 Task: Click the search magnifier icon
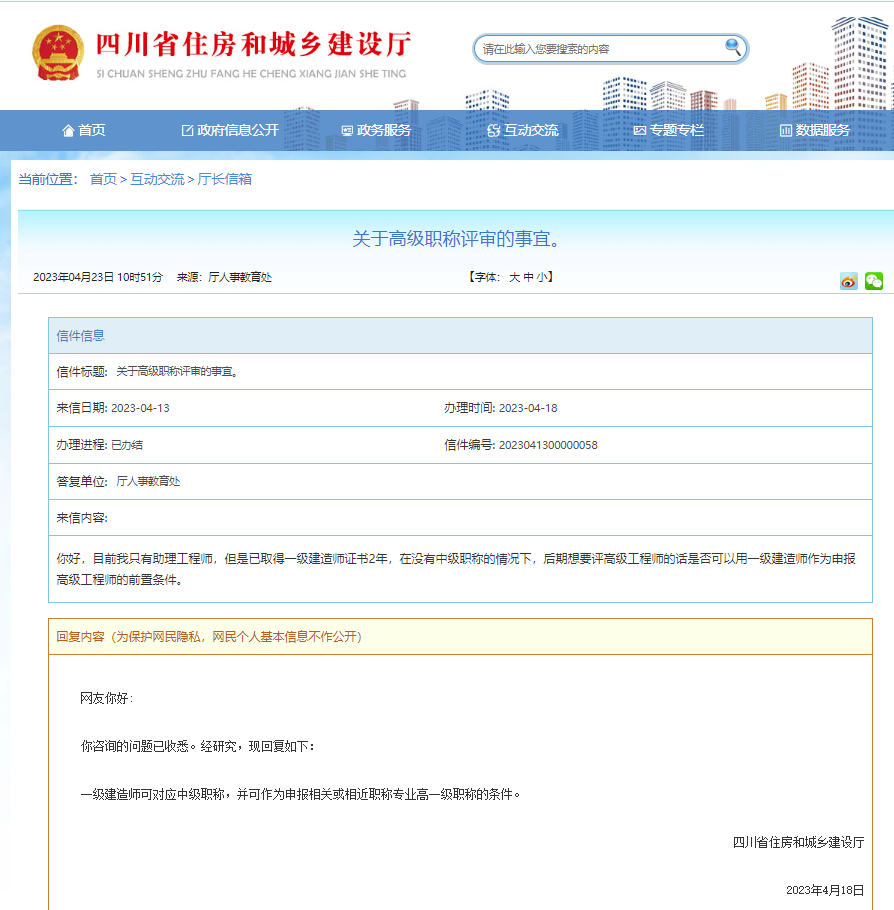tap(731, 48)
